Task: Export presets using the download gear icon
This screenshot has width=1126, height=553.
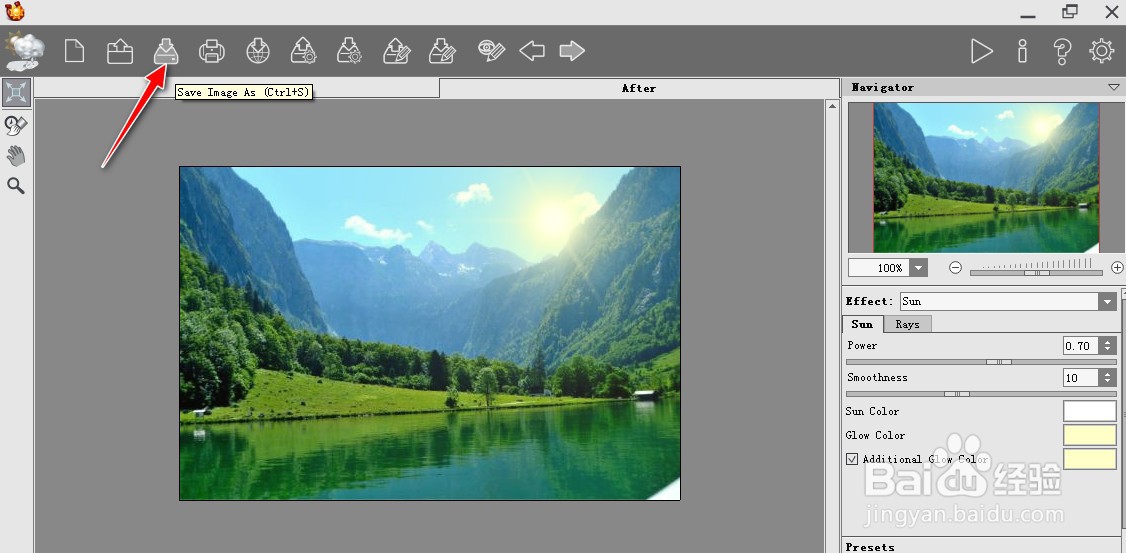Action: tap(350, 52)
